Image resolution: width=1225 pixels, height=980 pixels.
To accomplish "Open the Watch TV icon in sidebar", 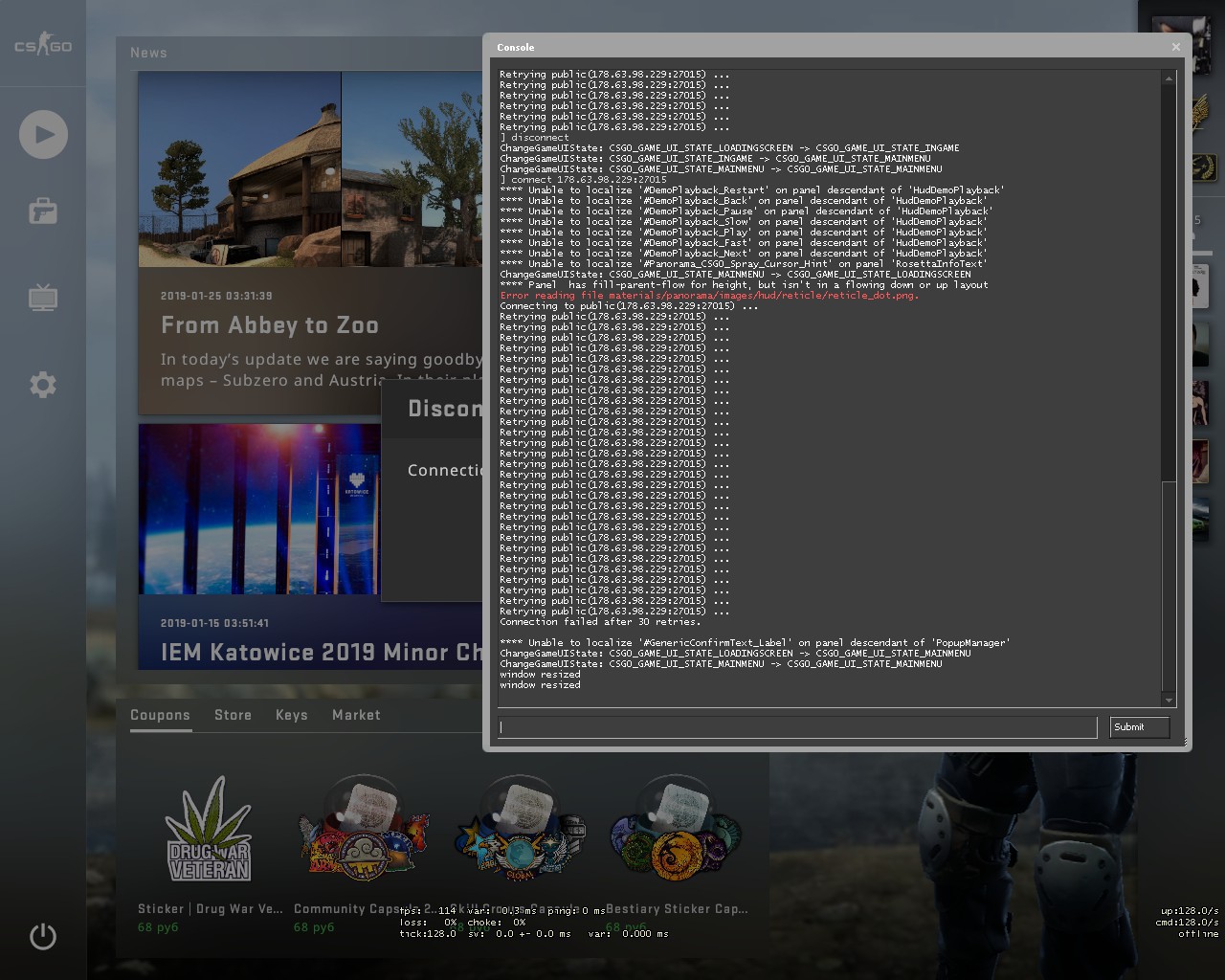I will (43, 298).
